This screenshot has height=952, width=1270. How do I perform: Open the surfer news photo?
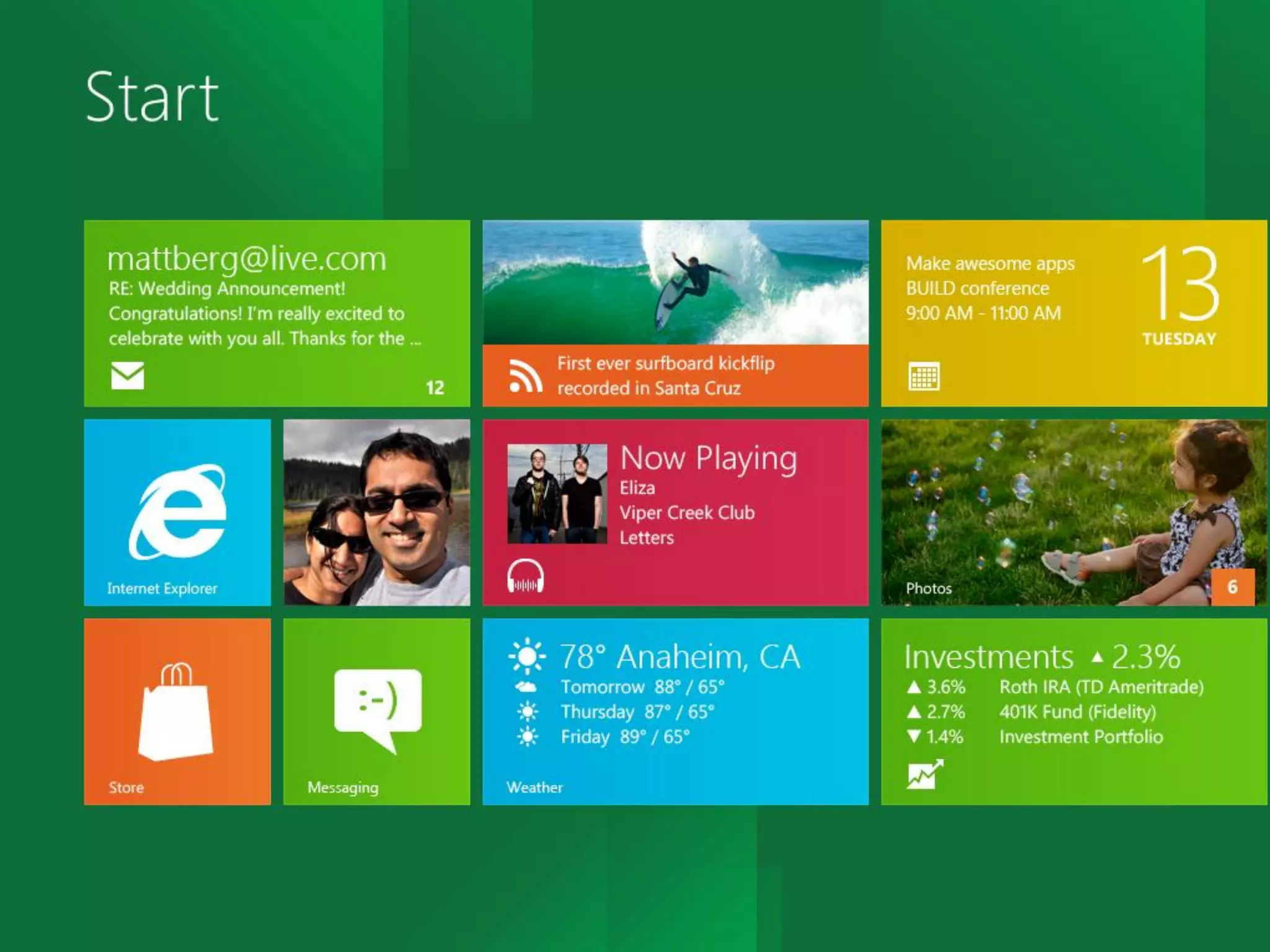click(x=675, y=283)
